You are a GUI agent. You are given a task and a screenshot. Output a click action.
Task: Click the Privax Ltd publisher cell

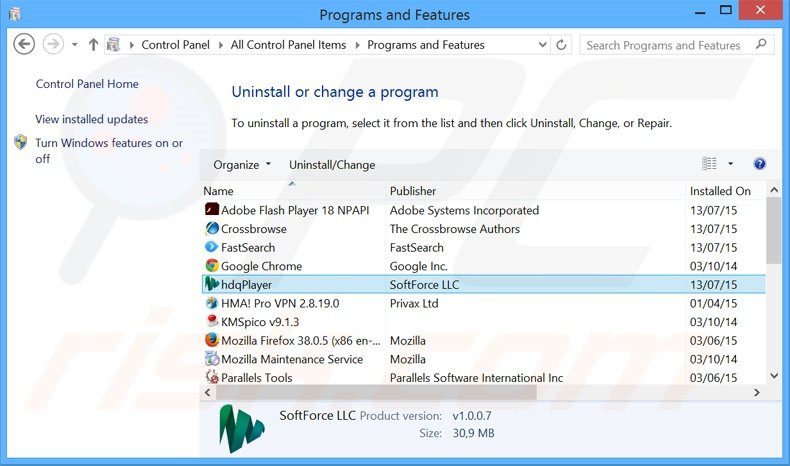(414, 303)
